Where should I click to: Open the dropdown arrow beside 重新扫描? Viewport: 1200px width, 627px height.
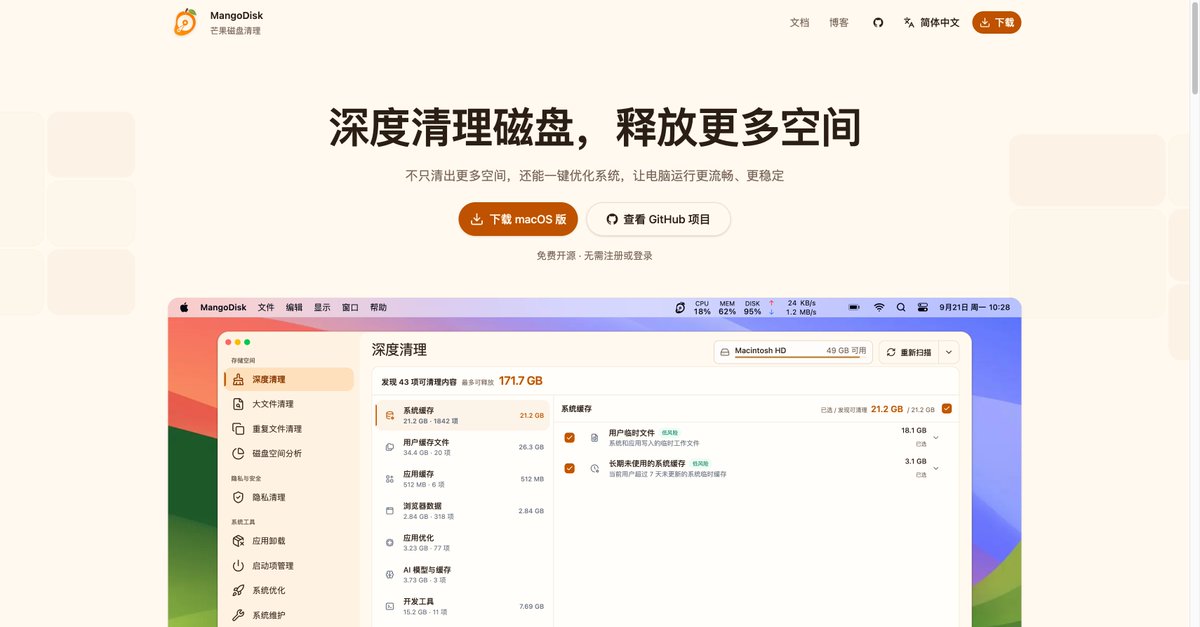click(x=948, y=352)
